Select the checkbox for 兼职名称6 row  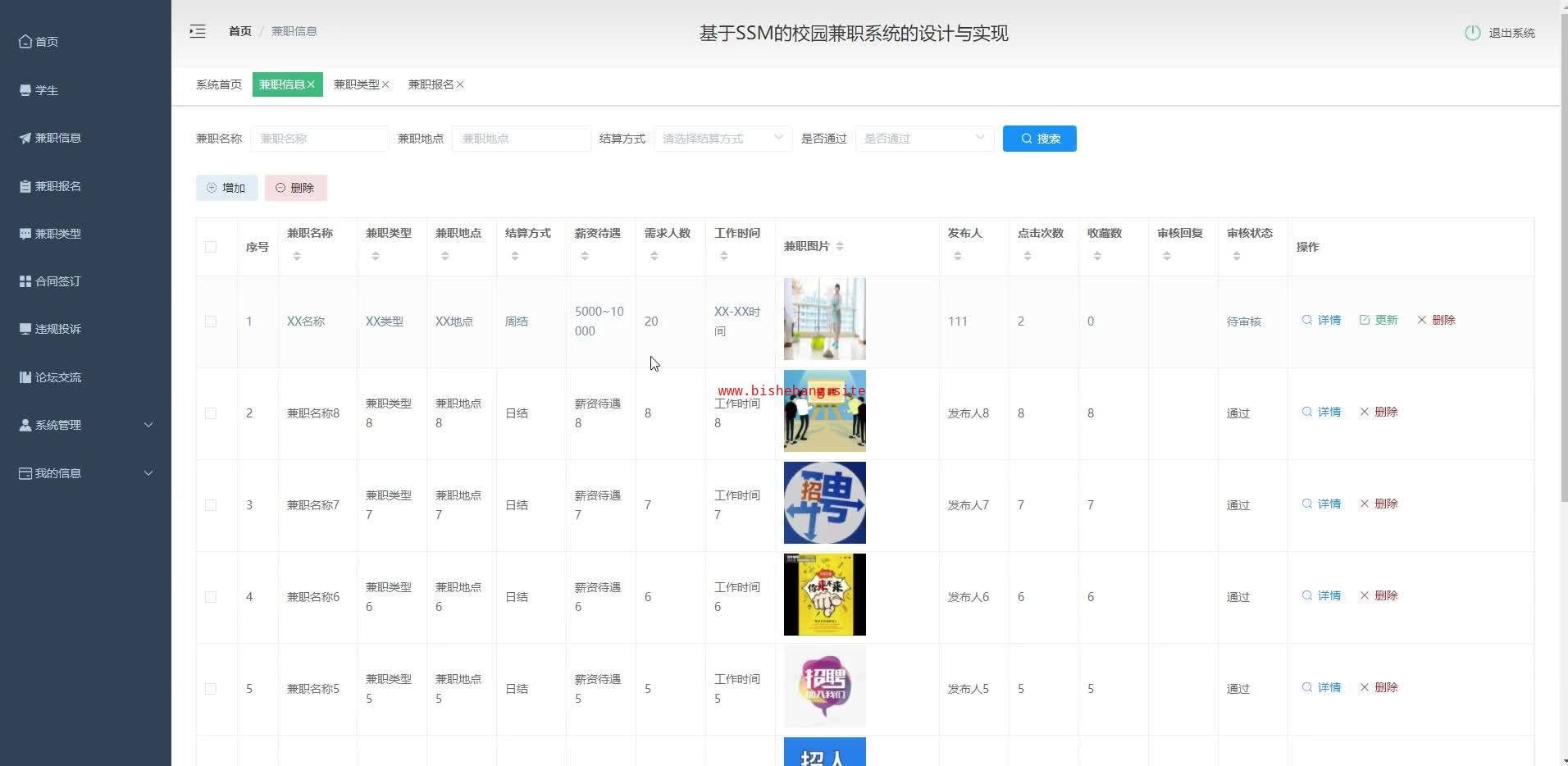point(211,597)
